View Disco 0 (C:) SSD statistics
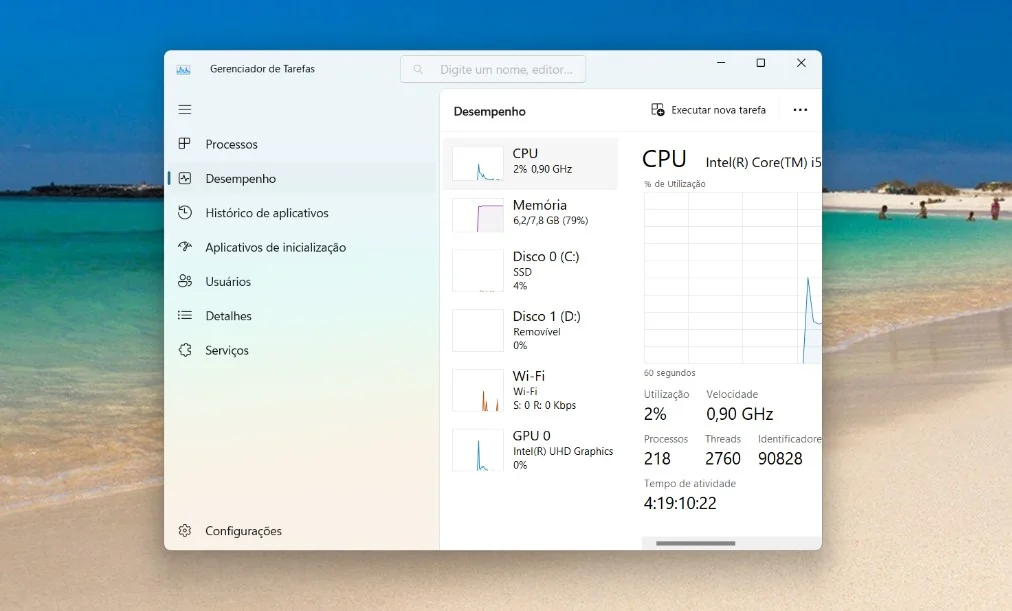This screenshot has width=1012, height=611. (530, 270)
